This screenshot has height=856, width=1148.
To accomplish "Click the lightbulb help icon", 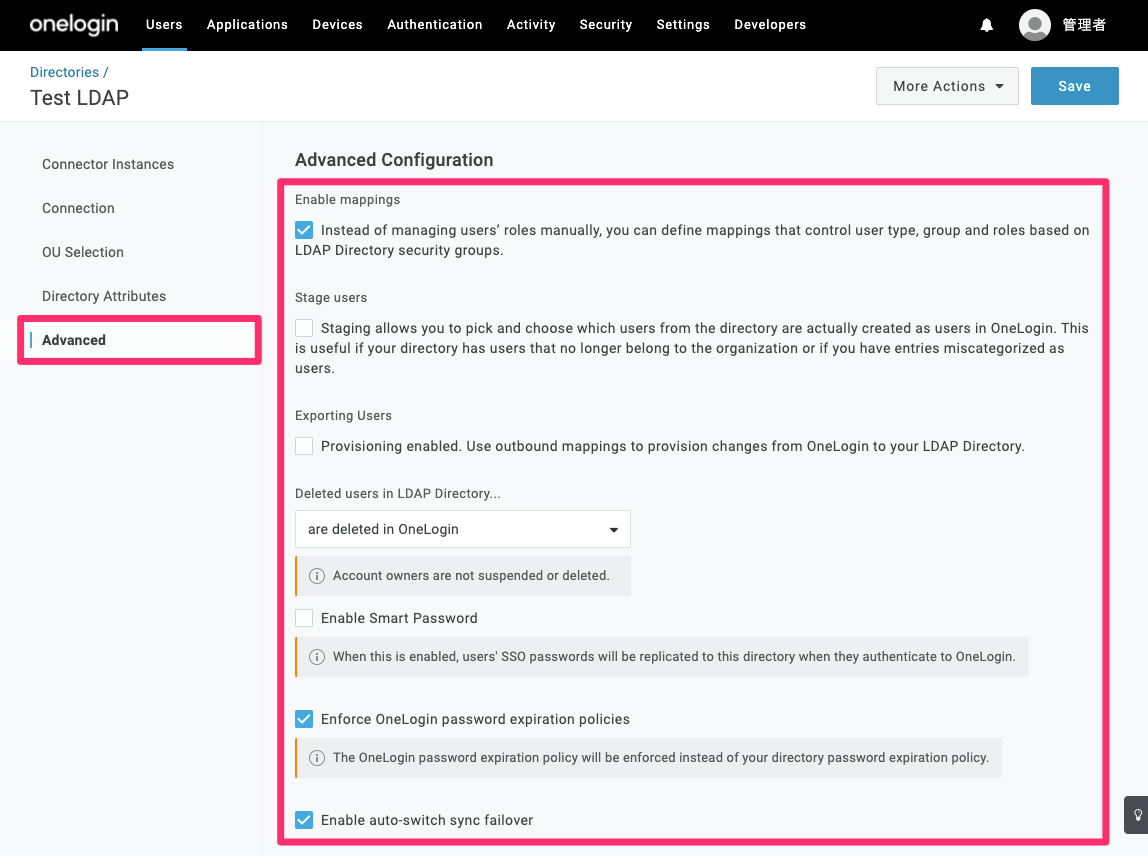I will tap(1138, 815).
